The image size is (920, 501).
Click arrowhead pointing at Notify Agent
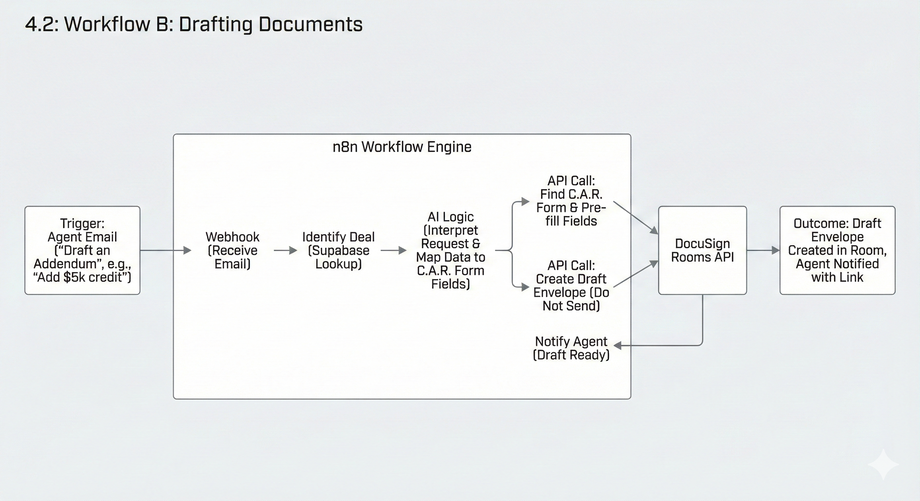618,346
